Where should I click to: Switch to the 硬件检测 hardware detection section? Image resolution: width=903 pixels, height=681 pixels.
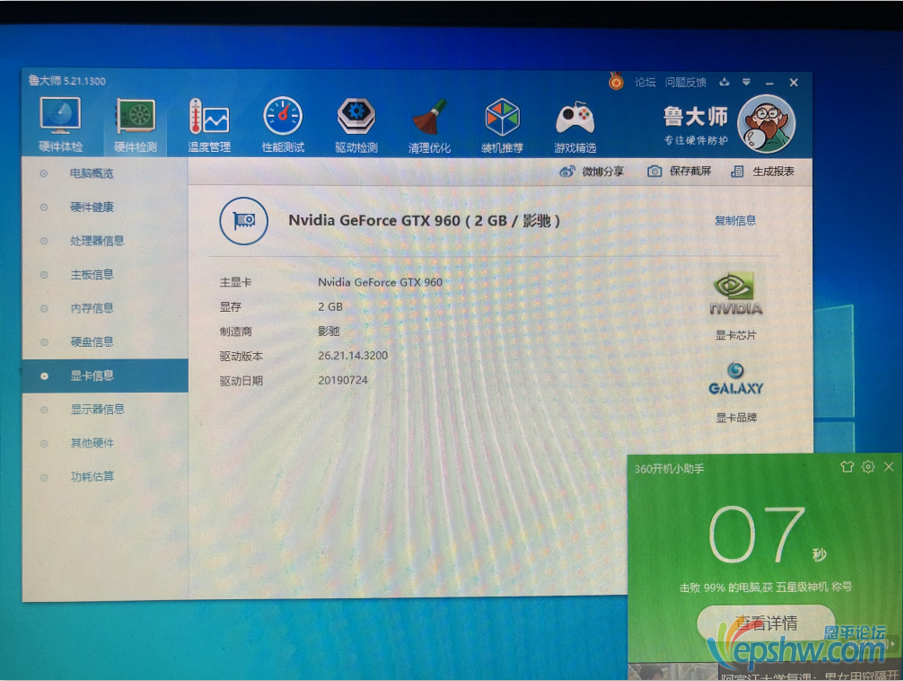pyautogui.click(x=135, y=124)
